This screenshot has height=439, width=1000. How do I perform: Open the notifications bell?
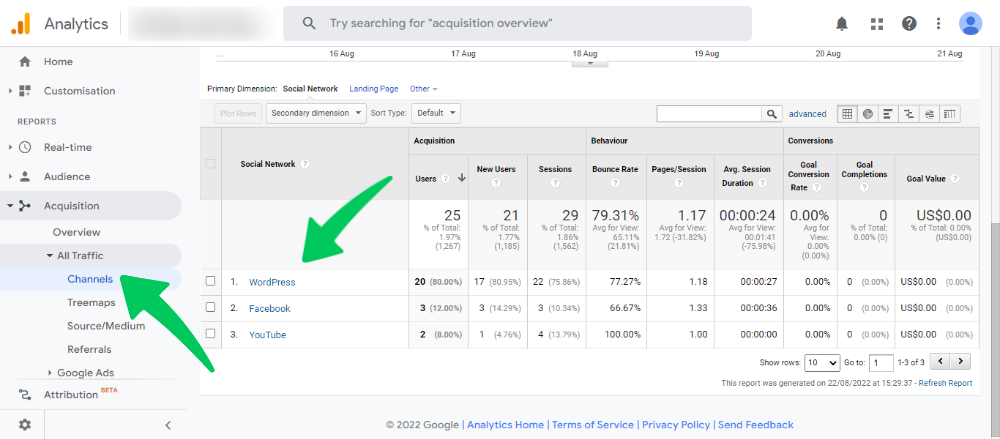tap(843, 23)
